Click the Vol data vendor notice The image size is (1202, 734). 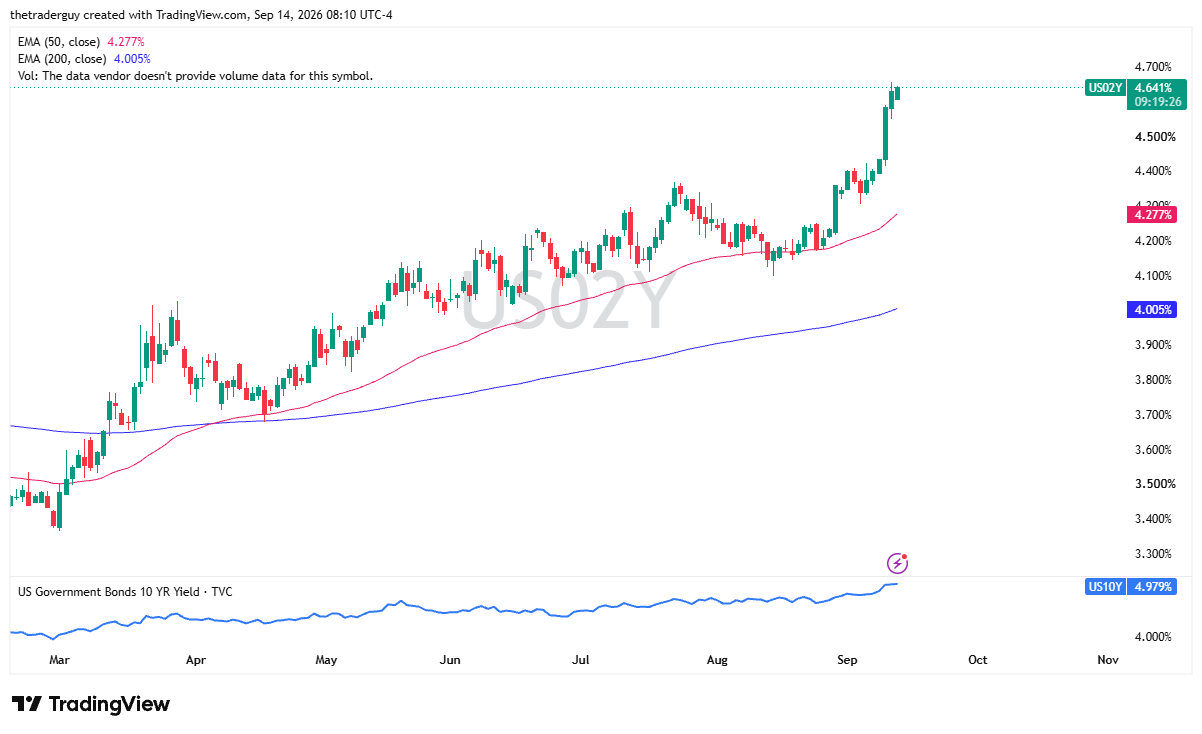pos(196,76)
